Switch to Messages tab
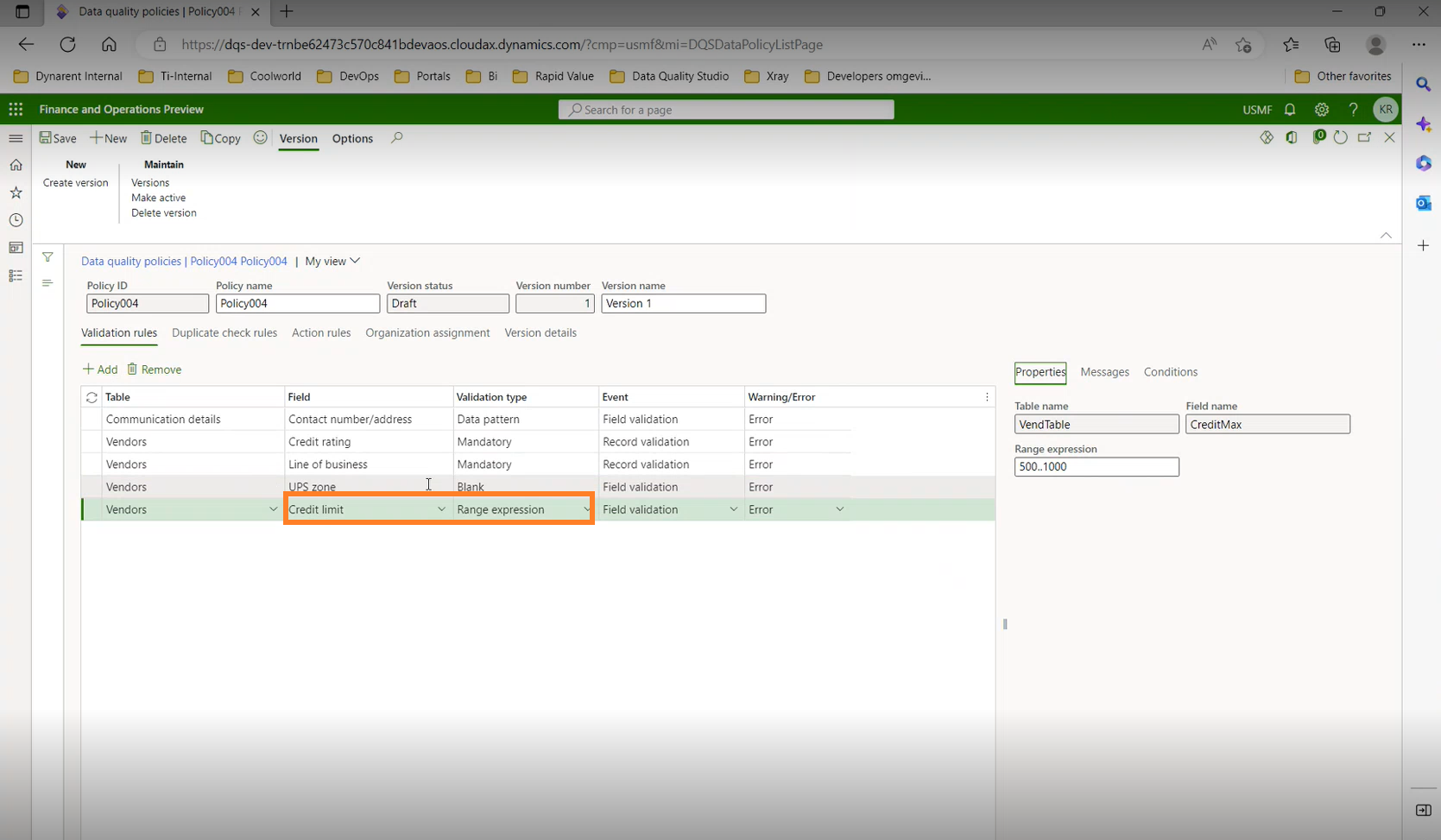 click(x=1104, y=372)
